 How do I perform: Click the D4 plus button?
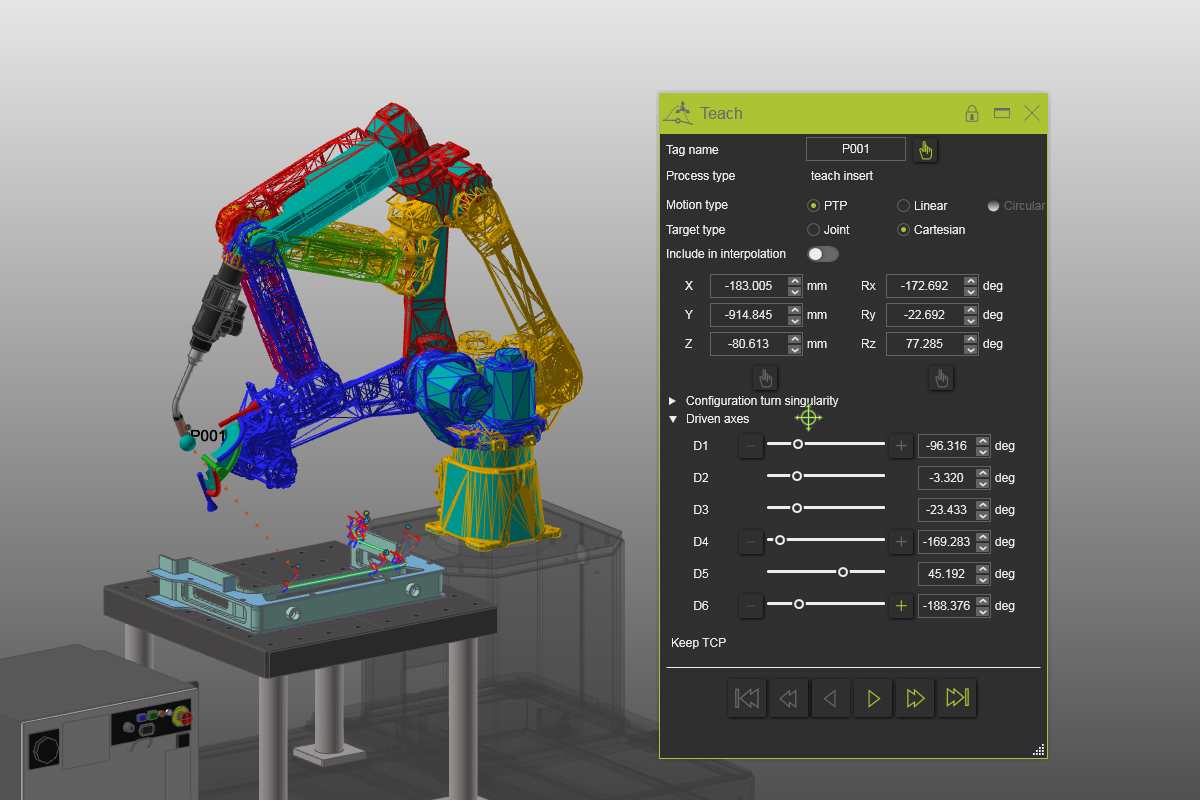coord(901,542)
